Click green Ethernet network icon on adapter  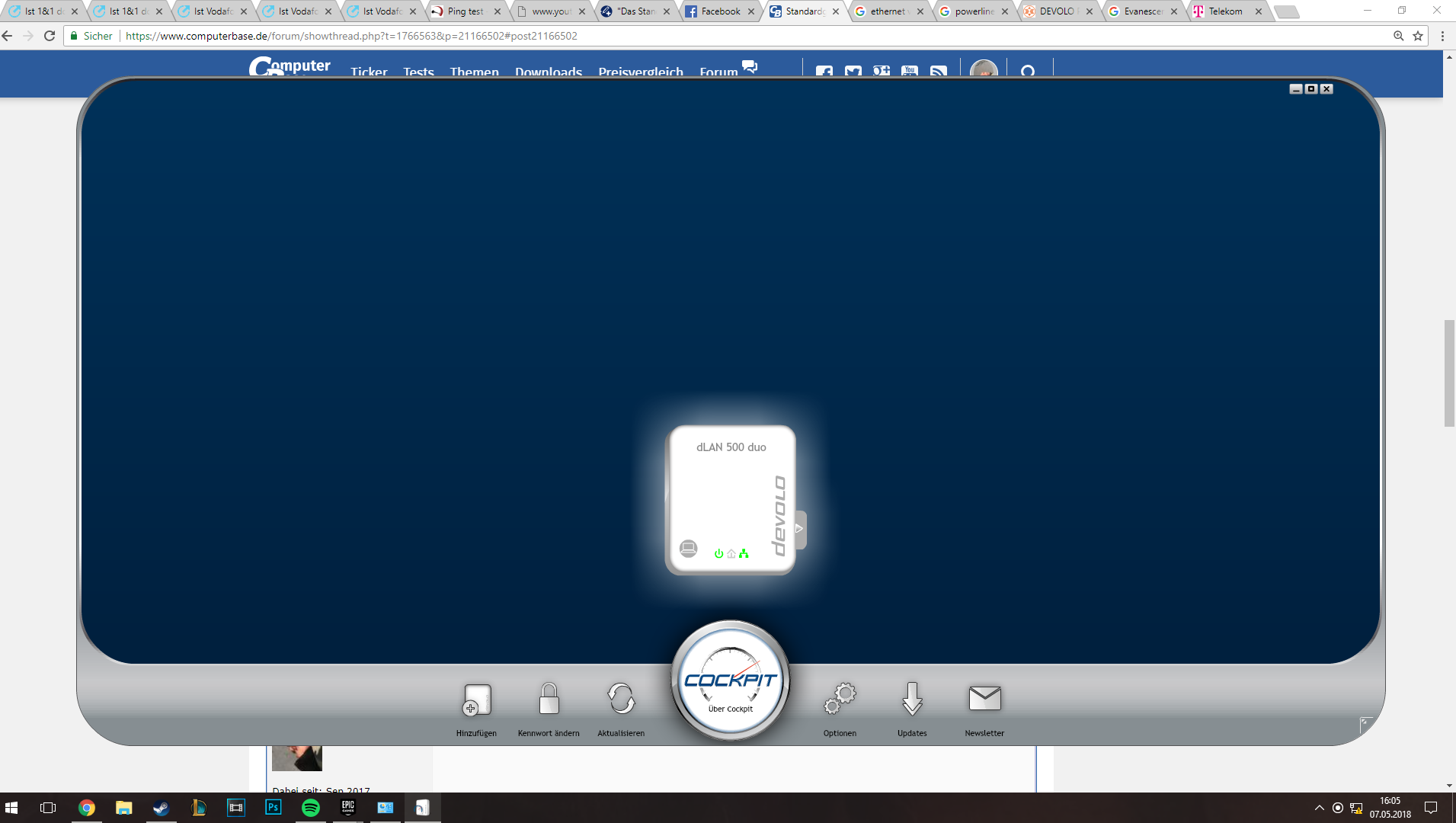click(x=744, y=554)
